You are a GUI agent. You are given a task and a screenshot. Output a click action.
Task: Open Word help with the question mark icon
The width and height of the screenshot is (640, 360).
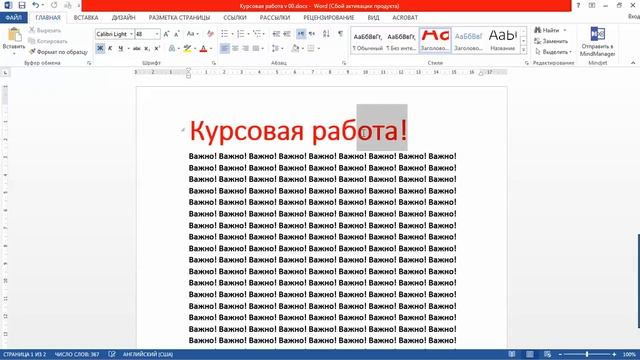pos(578,5)
